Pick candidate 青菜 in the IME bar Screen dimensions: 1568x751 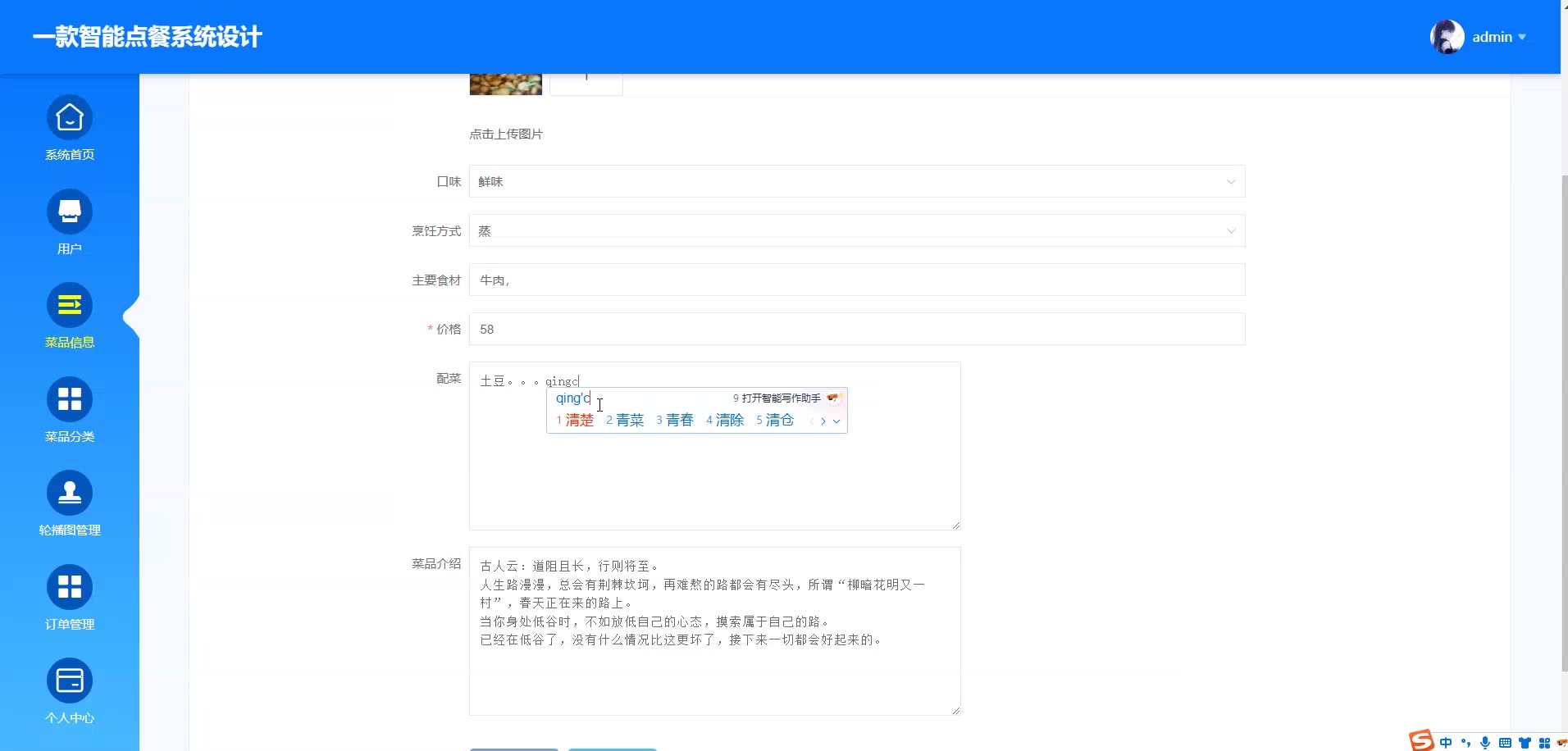(x=631, y=420)
